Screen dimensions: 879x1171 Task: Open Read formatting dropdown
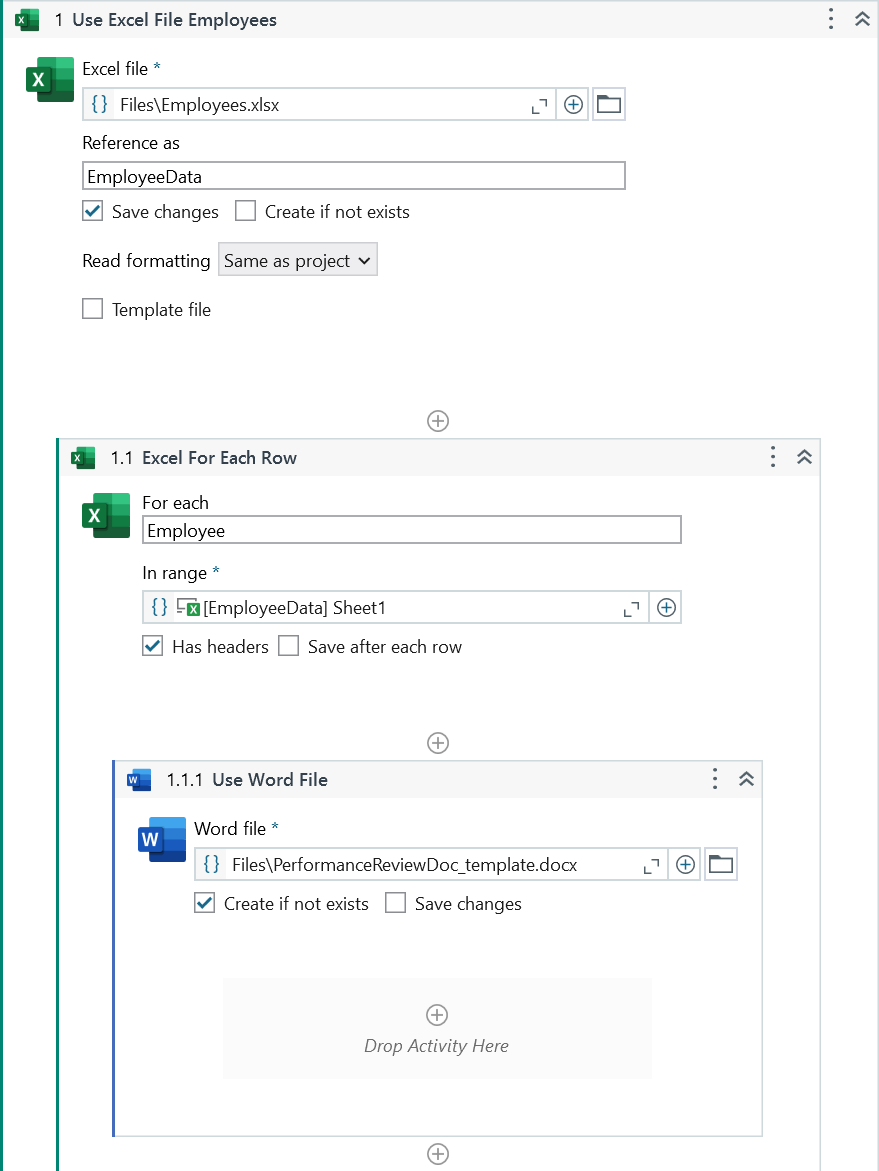coord(297,261)
